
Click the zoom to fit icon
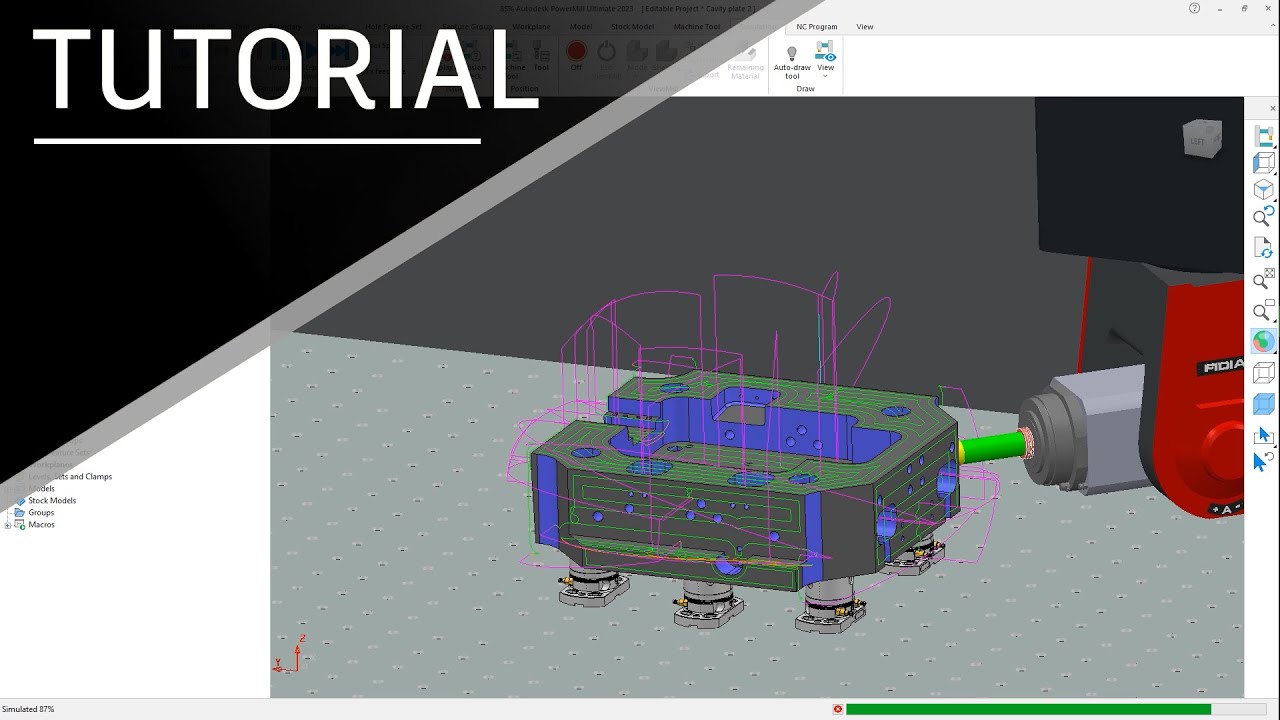pyautogui.click(x=1264, y=278)
